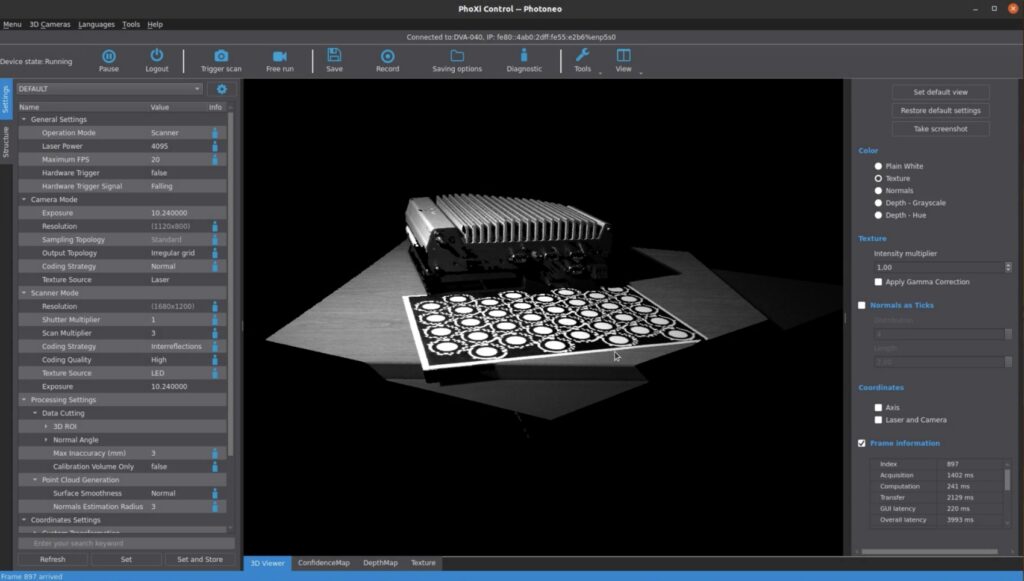Select the Depth - Hue color option
This screenshot has width=1024, height=581.
[879, 215]
